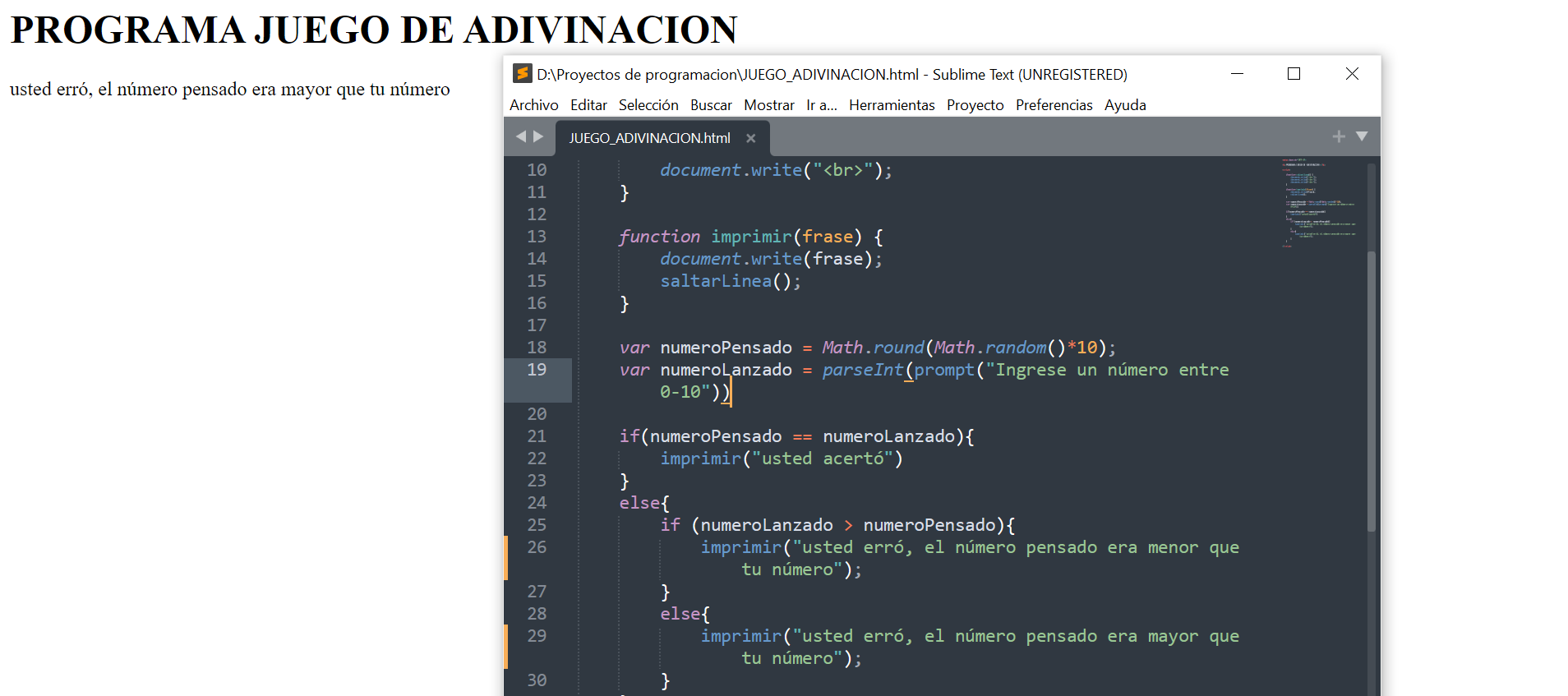Click the minimap code overview
The width and height of the screenshot is (1568, 696).
[x=1318, y=202]
